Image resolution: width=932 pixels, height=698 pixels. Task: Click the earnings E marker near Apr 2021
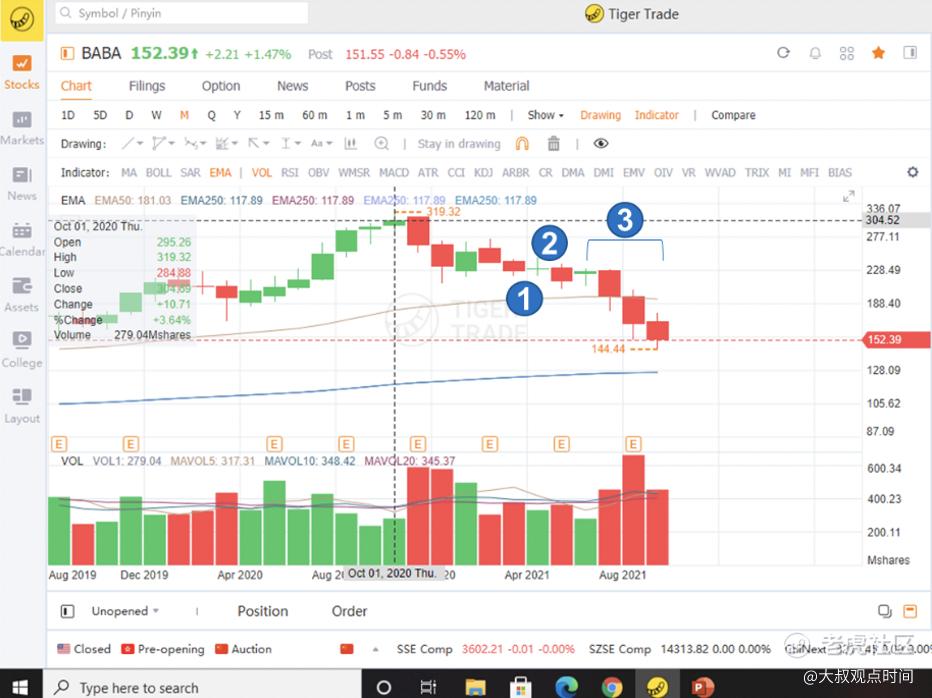pyautogui.click(x=561, y=444)
